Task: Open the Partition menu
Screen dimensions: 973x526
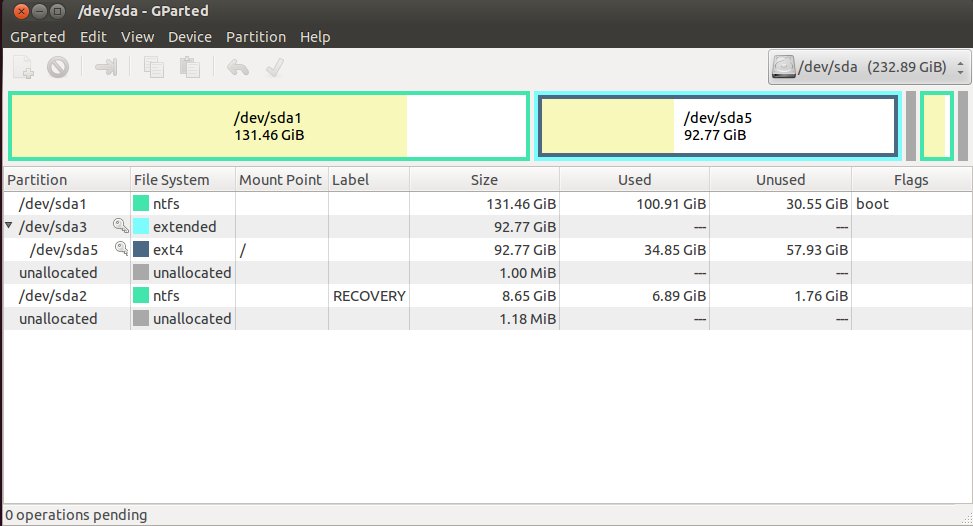Action: click(x=256, y=37)
